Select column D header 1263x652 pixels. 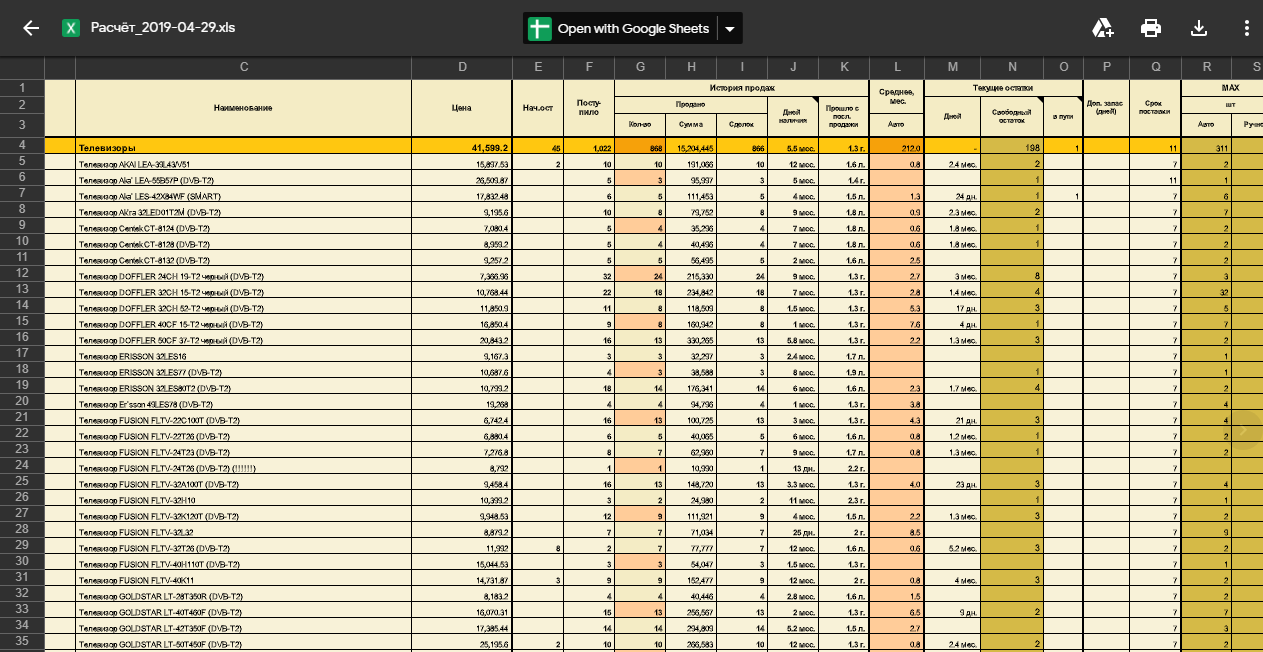pos(462,67)
